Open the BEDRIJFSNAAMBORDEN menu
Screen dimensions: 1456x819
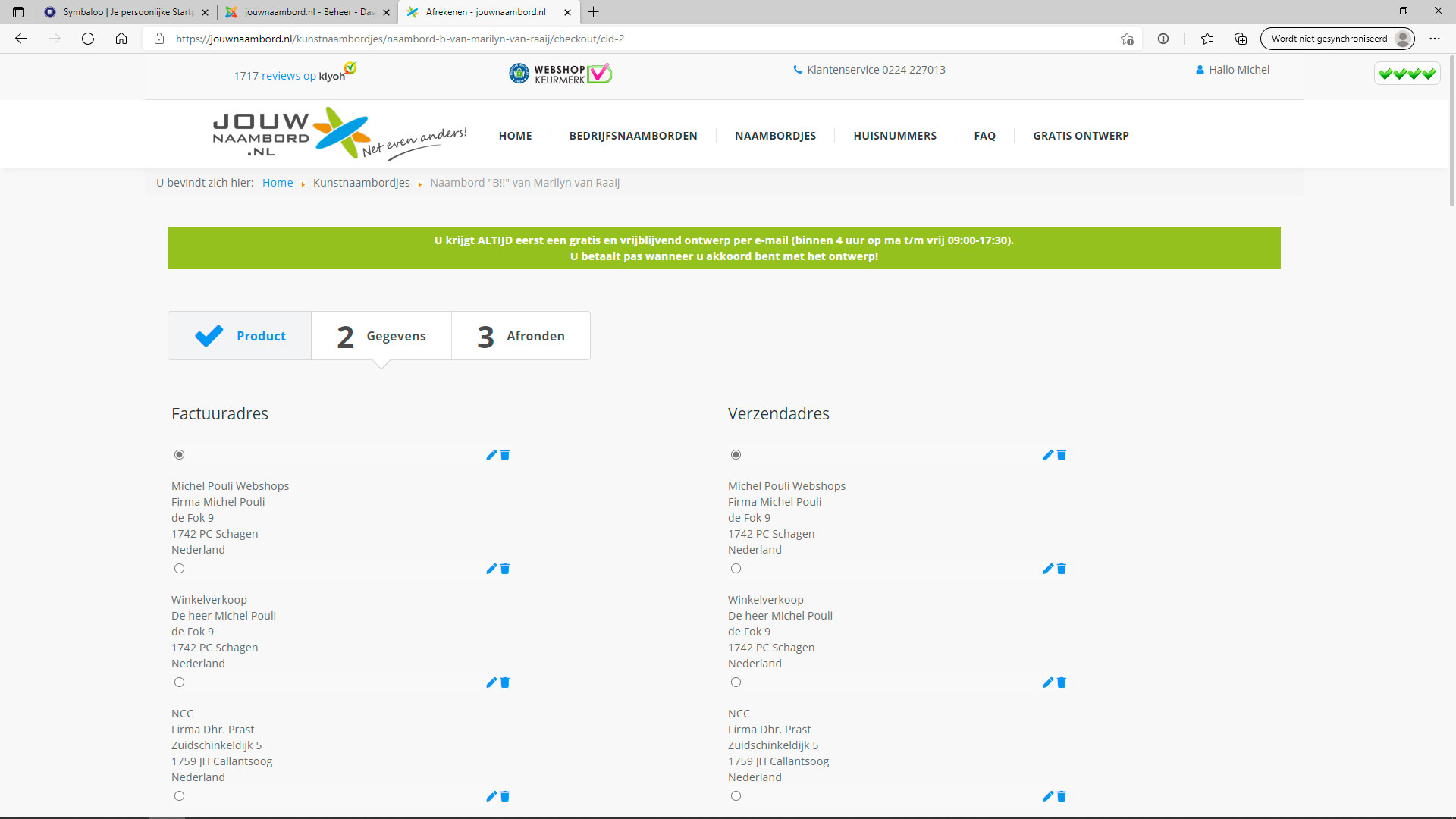click(633, 136)
